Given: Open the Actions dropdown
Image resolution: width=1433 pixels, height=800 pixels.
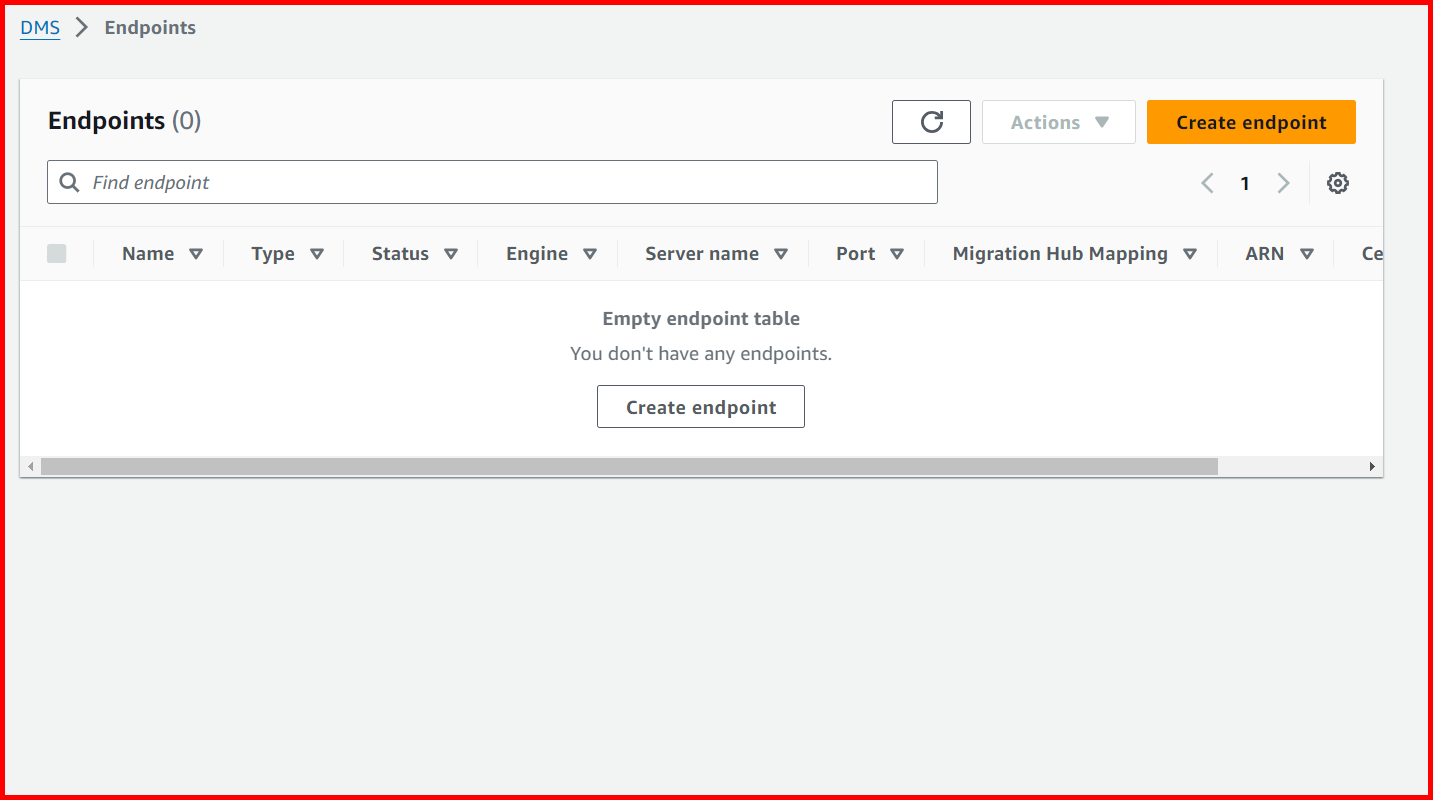Looking at the screenshot, I should pos(1058,121).
